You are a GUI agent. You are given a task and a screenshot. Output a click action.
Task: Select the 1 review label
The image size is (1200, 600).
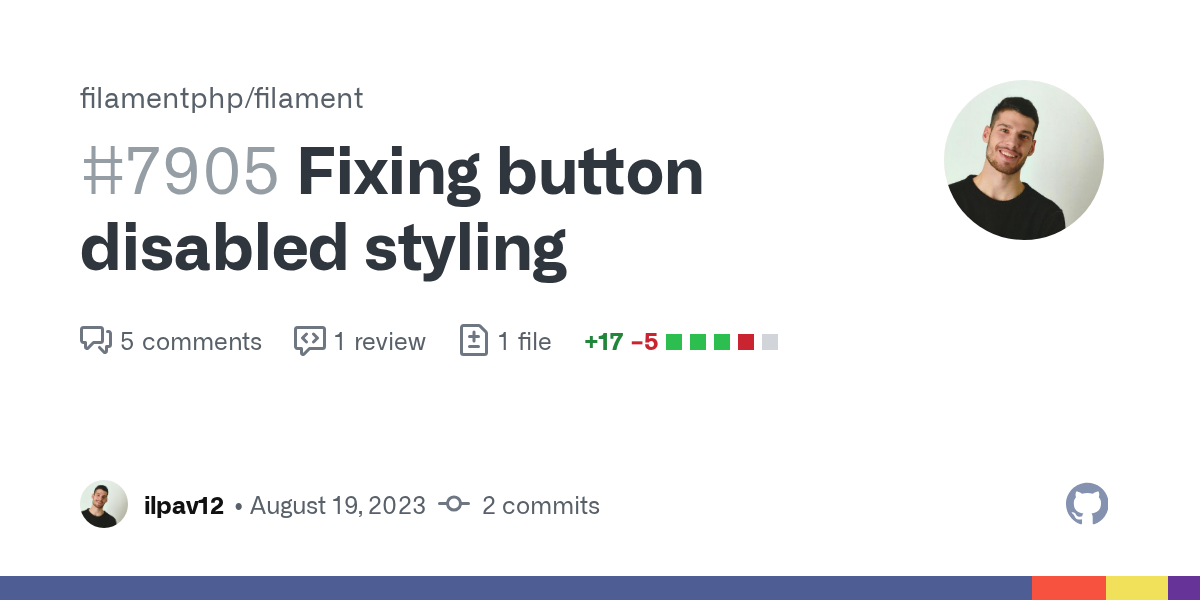point(379,341)
